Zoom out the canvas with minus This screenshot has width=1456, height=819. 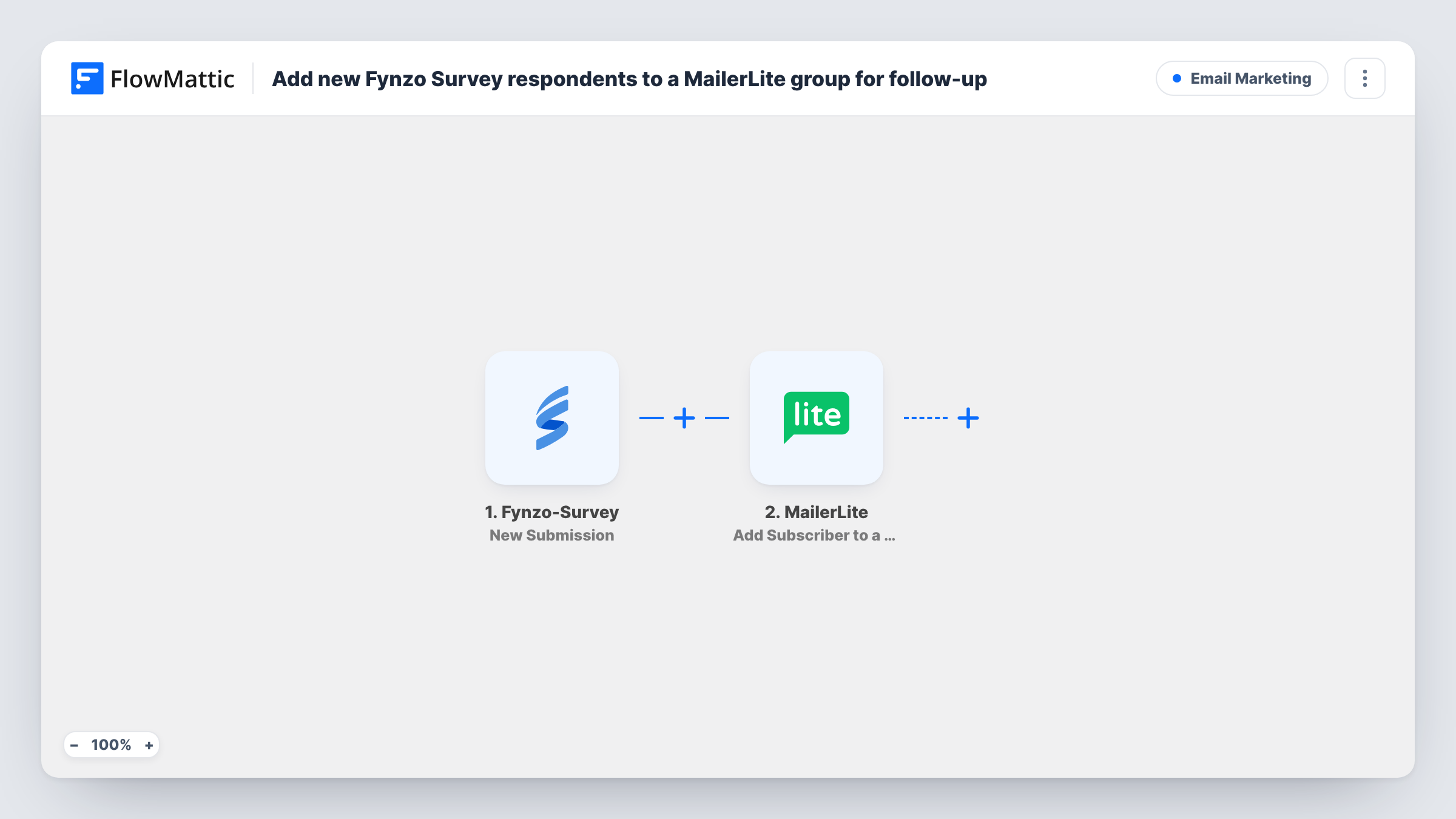tap(74, 745)
